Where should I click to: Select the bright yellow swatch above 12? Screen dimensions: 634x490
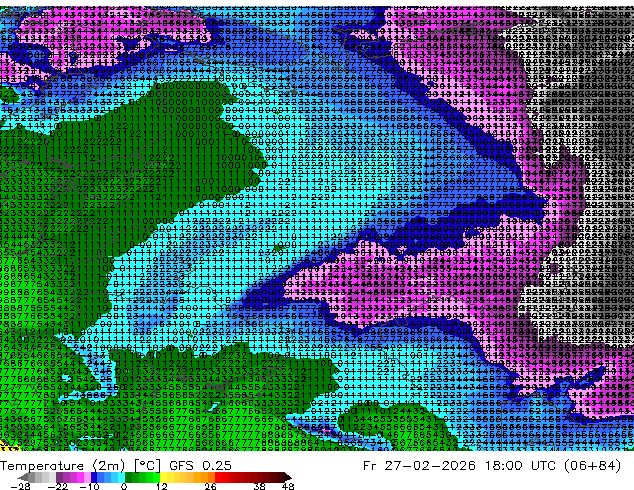coord(163,477)
